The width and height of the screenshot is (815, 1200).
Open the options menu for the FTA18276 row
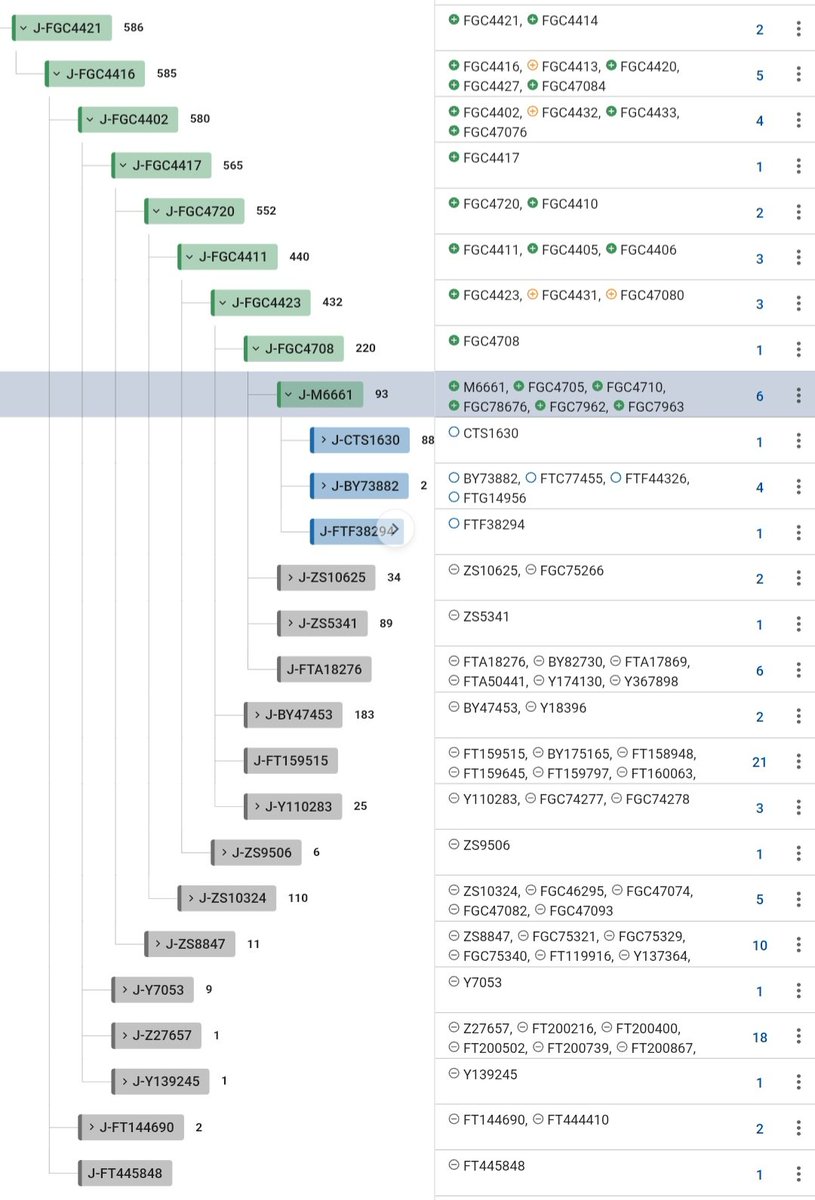point(798,670)
